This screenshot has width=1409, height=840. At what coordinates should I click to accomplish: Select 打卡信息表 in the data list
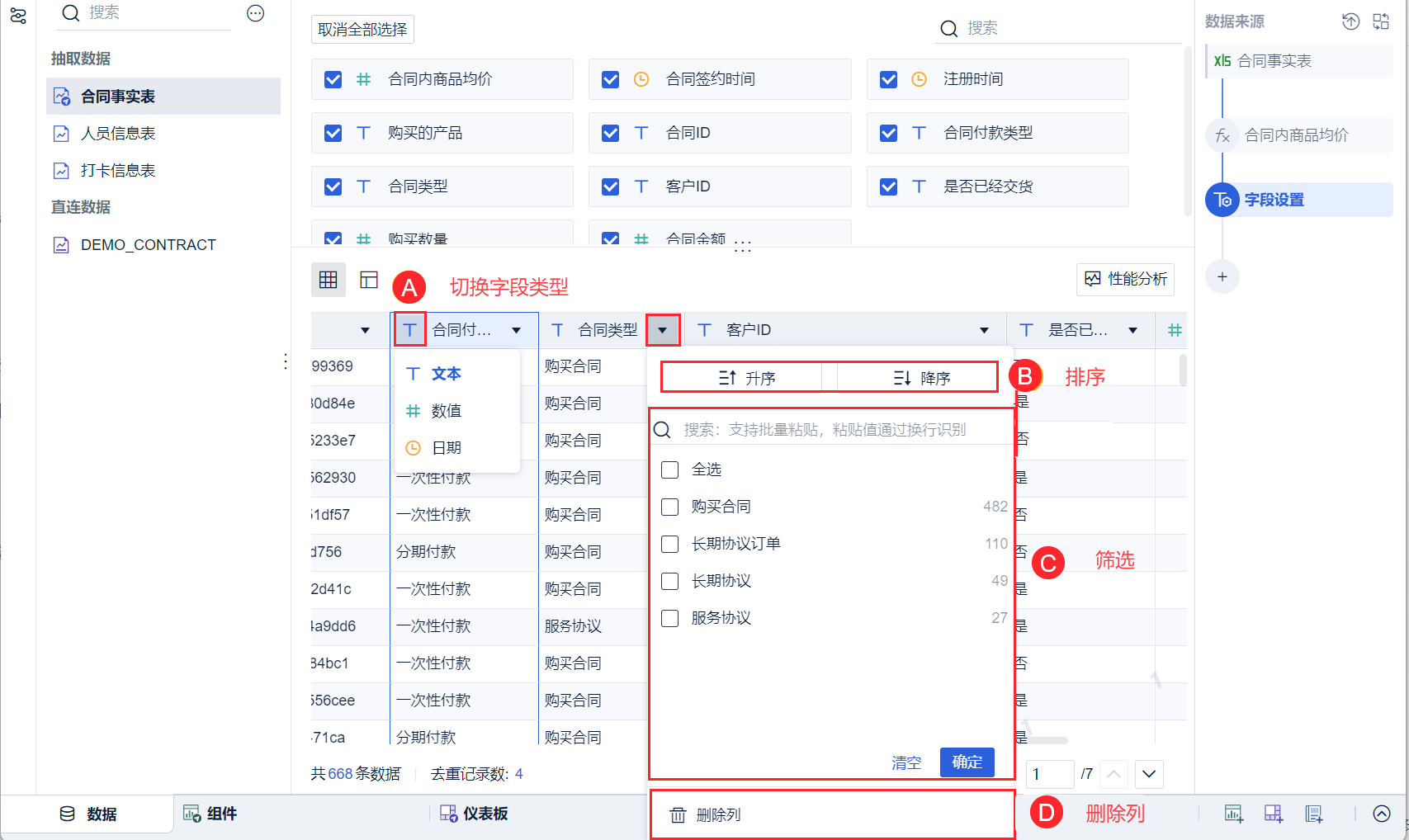tap(163, 171)
